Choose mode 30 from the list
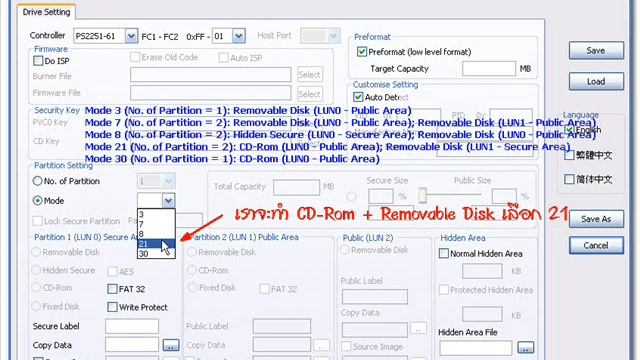Image resolution: width=640 pixels, height=360 pixels. [x=156, y=253]
